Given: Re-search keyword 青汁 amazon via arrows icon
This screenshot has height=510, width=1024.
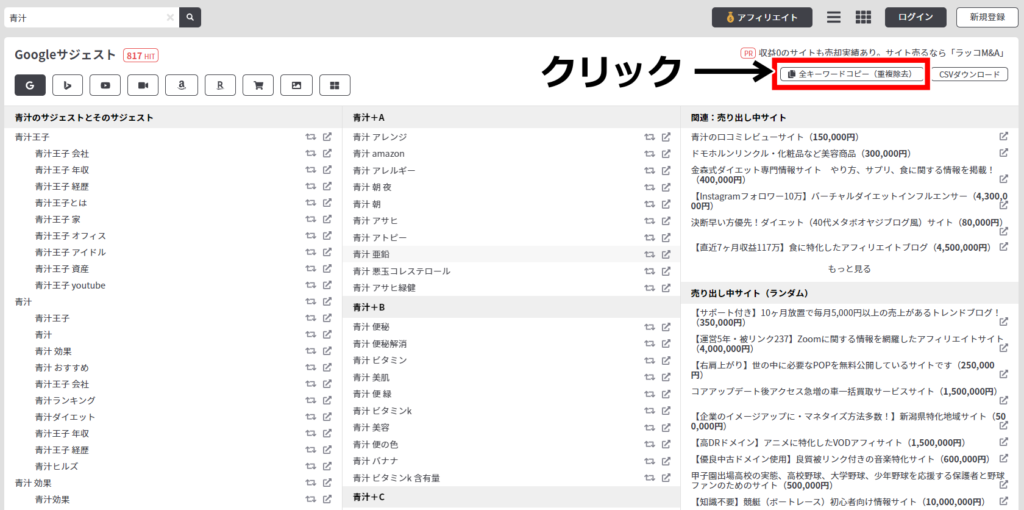Looking at the screenshot, I should [x=649, y=154].
